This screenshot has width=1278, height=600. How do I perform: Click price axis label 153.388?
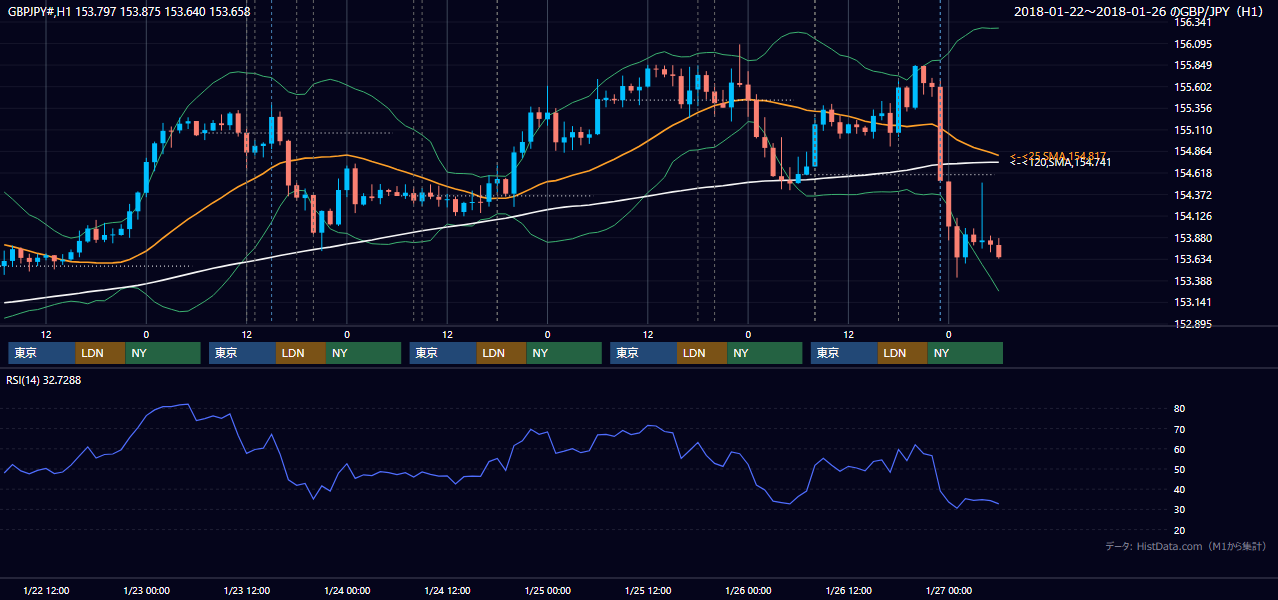(1193, 281)
